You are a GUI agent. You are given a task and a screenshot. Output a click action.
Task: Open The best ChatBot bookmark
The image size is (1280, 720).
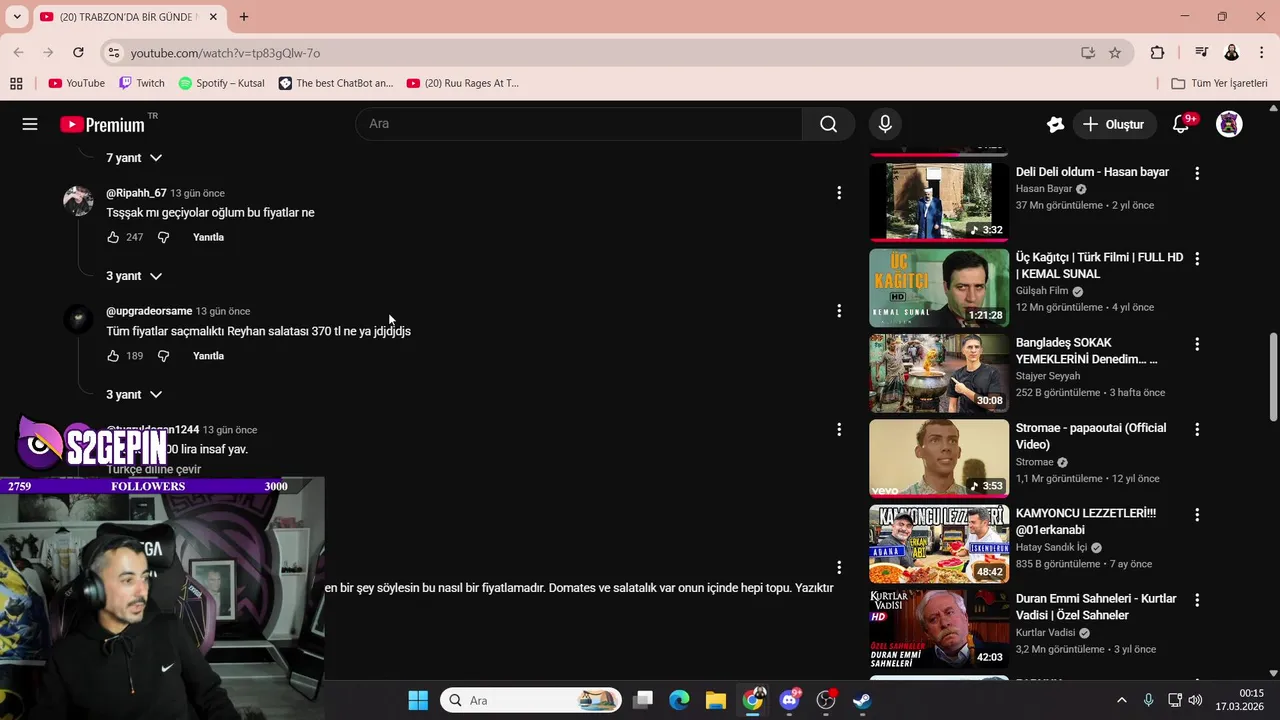click(x=336, y=83)
